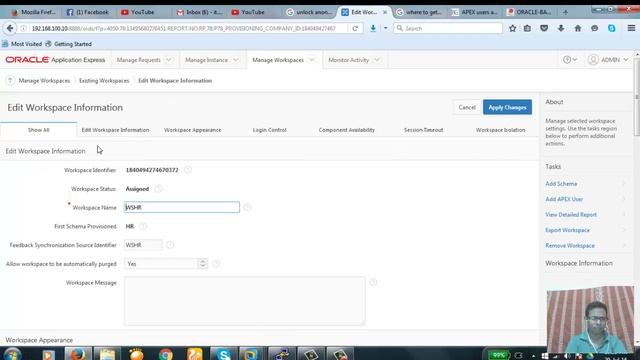This screenshot has width=640, height=360.
Task: Go back using browser back arrow
Action: (x=10, y=28)
